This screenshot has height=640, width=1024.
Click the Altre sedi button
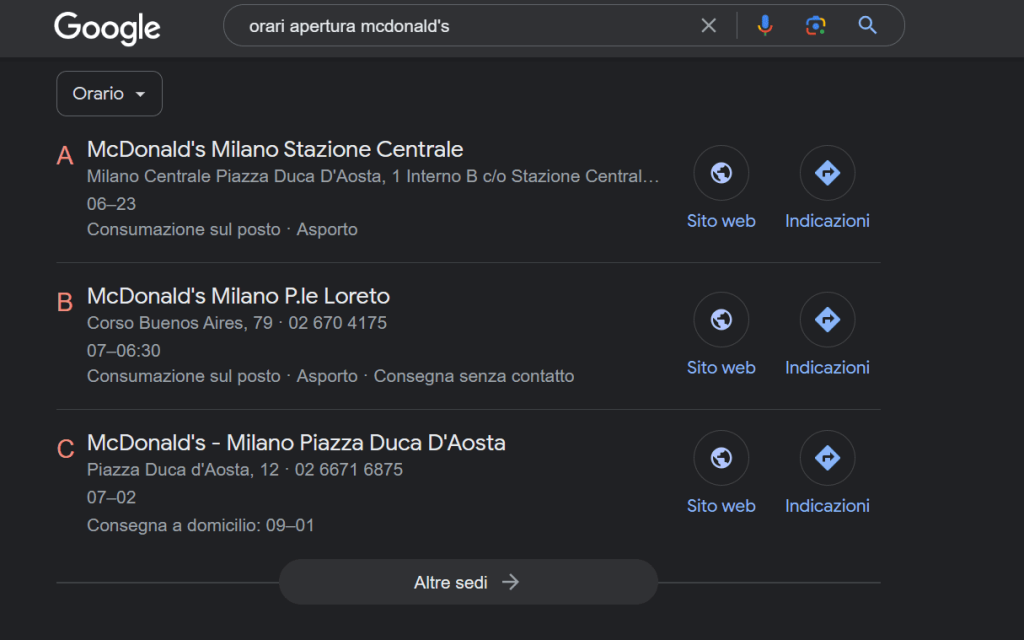(x=467, y=582)
